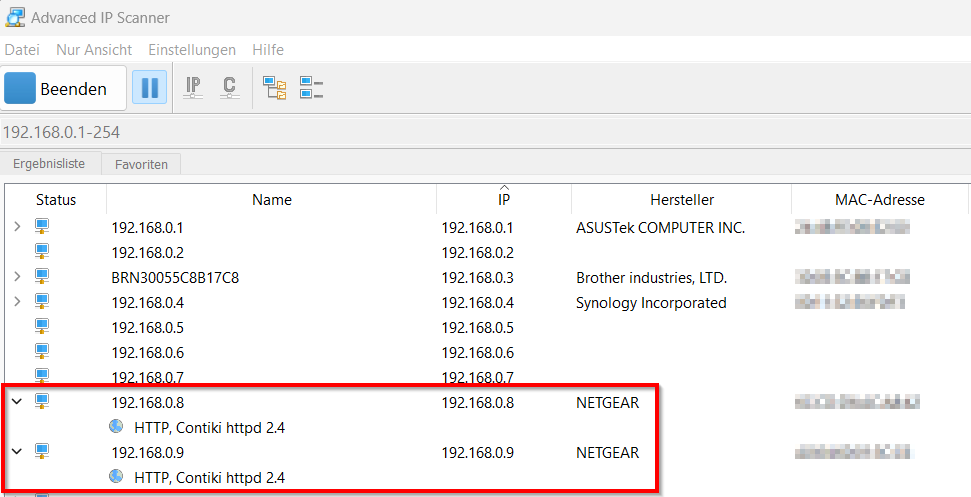The width and height of the screenshot is (971, 497).
Task: Click the collapse all toolbar icon
Action: tap(311, 87)
